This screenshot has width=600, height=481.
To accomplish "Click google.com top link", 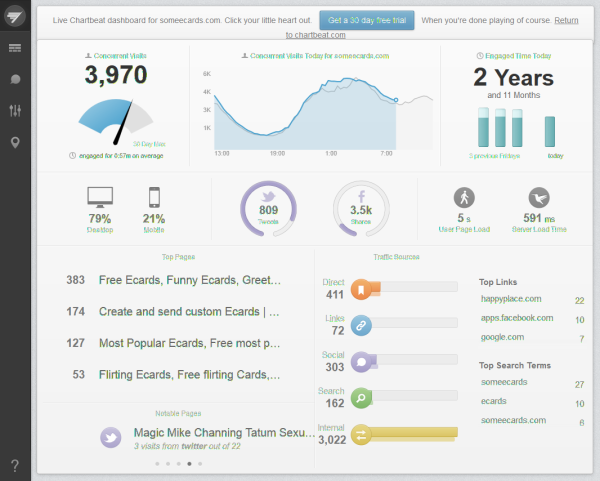I will click(502, 337).
